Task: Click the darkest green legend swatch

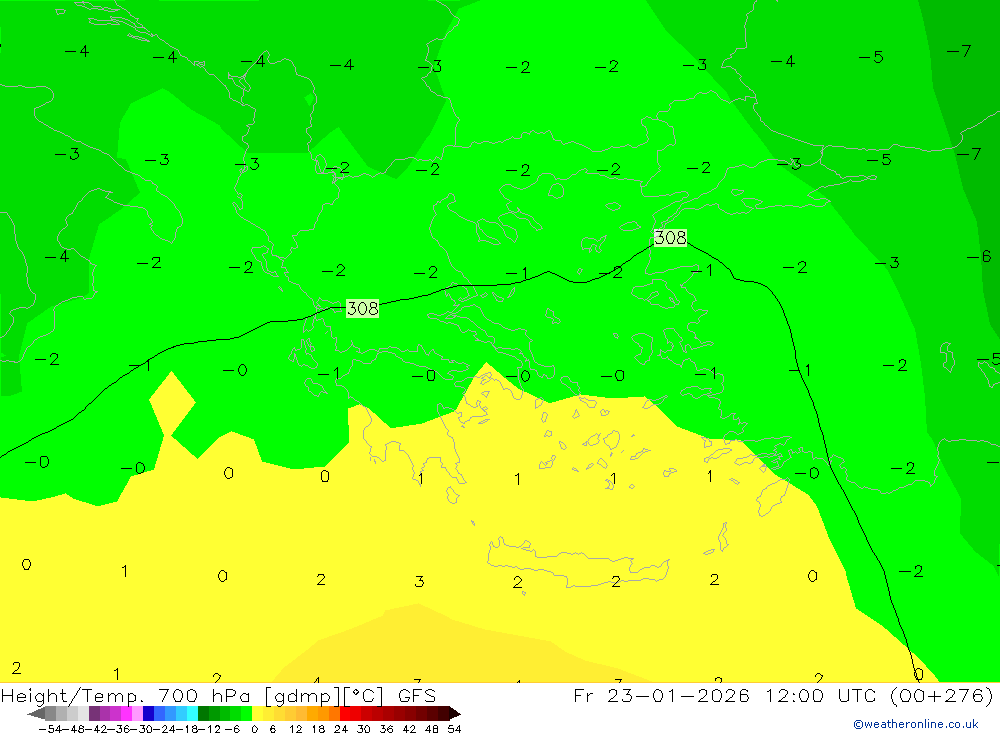Action: (203, 713)
